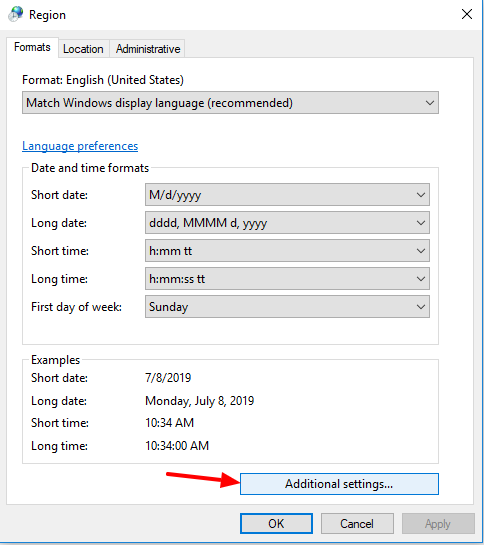
Task: Open Language preferences link
Action: tap(80, 146)
